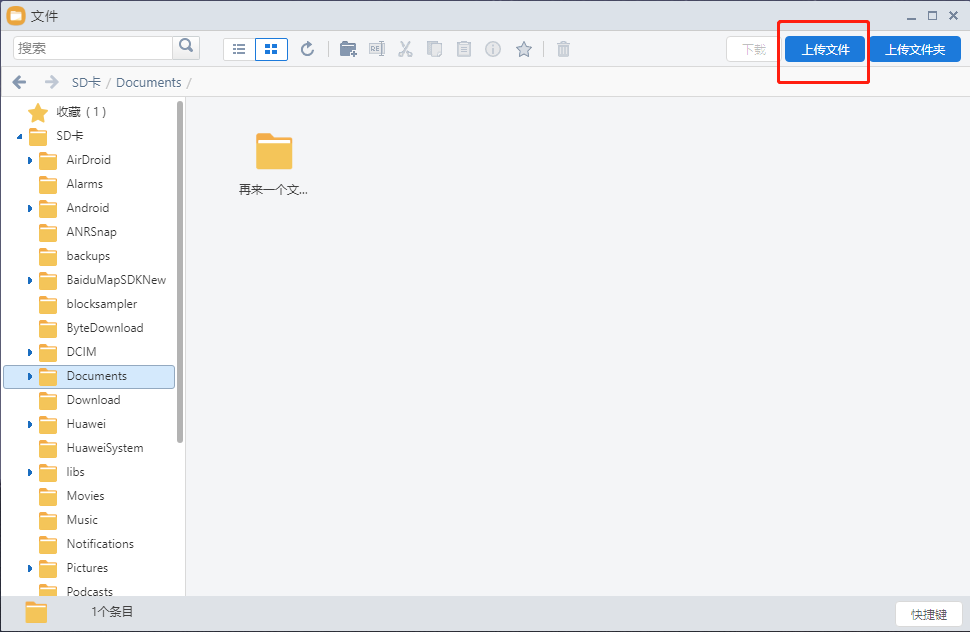Image resolution: width=970 pixels, height=632 pixels.
Task: Collapse the SD卡 root node
Action: (20, 136)
